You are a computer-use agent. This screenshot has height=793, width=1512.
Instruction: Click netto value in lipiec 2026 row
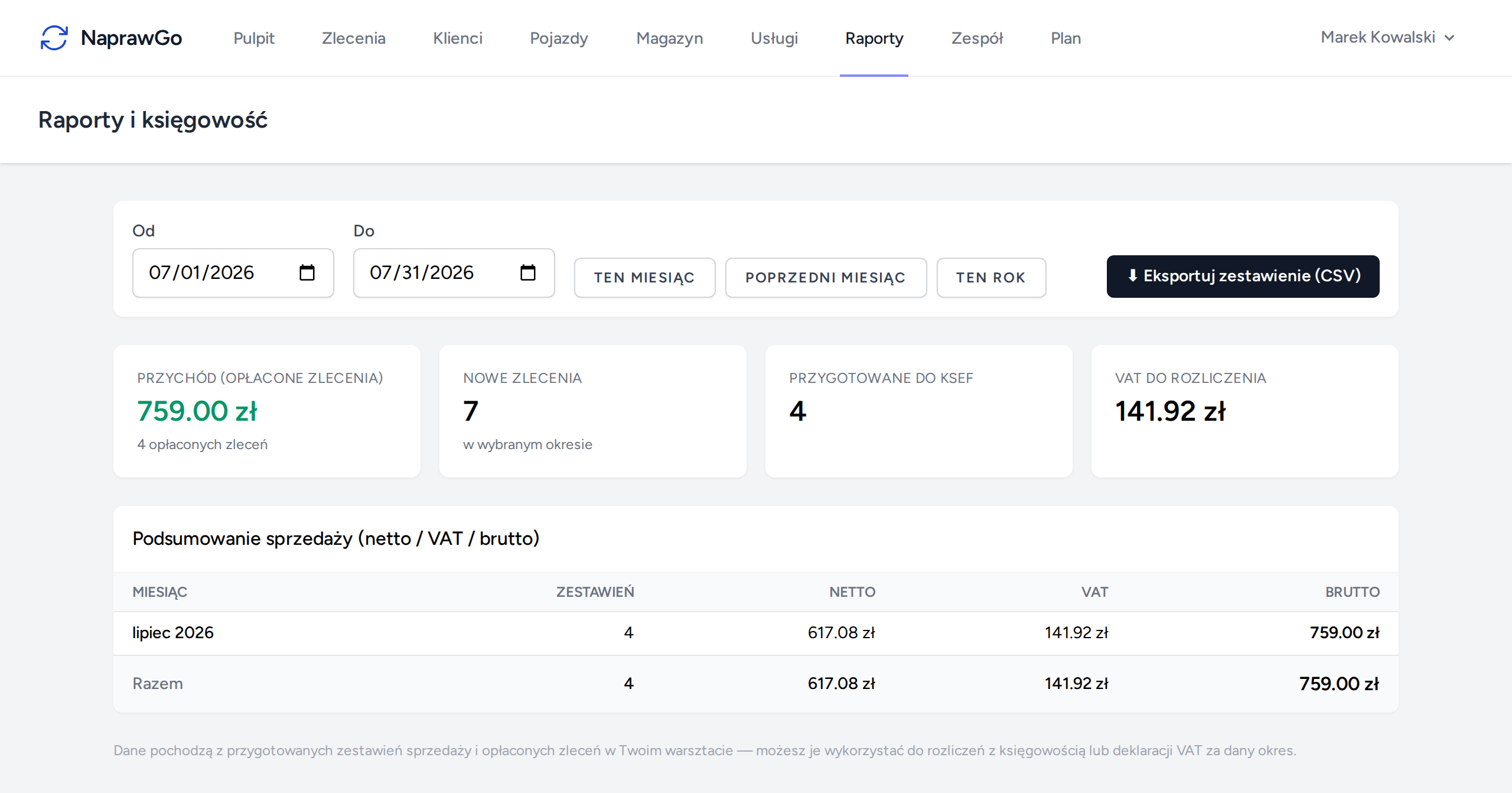point(841,633)
